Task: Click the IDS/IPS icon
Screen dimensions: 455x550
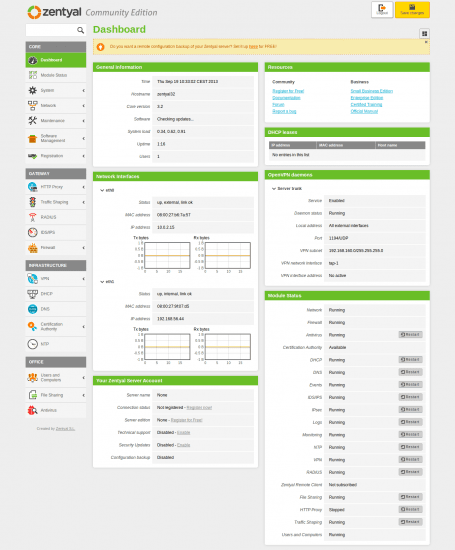Action: [x=33, y=232]
